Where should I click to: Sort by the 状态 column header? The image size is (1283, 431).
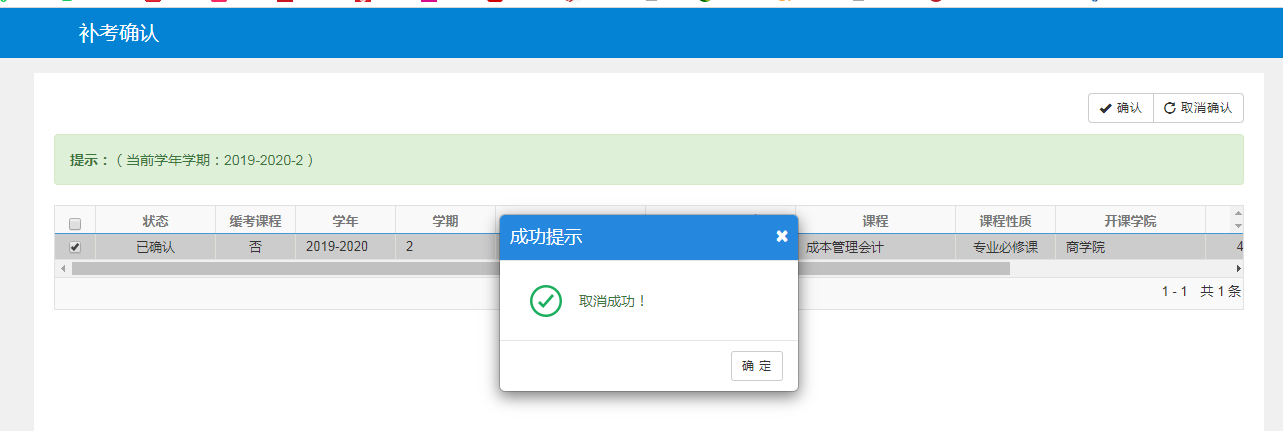click(155, 221)
